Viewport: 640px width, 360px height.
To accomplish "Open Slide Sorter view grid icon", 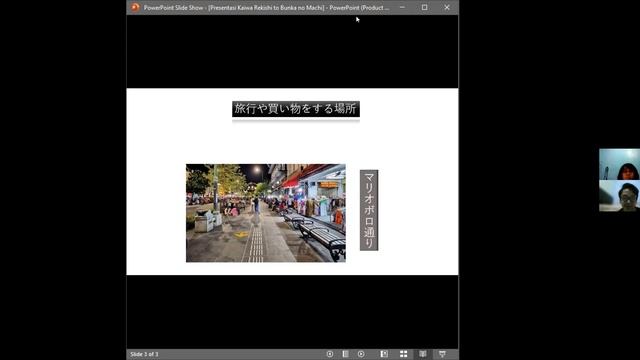I will [x=403, y=354].
